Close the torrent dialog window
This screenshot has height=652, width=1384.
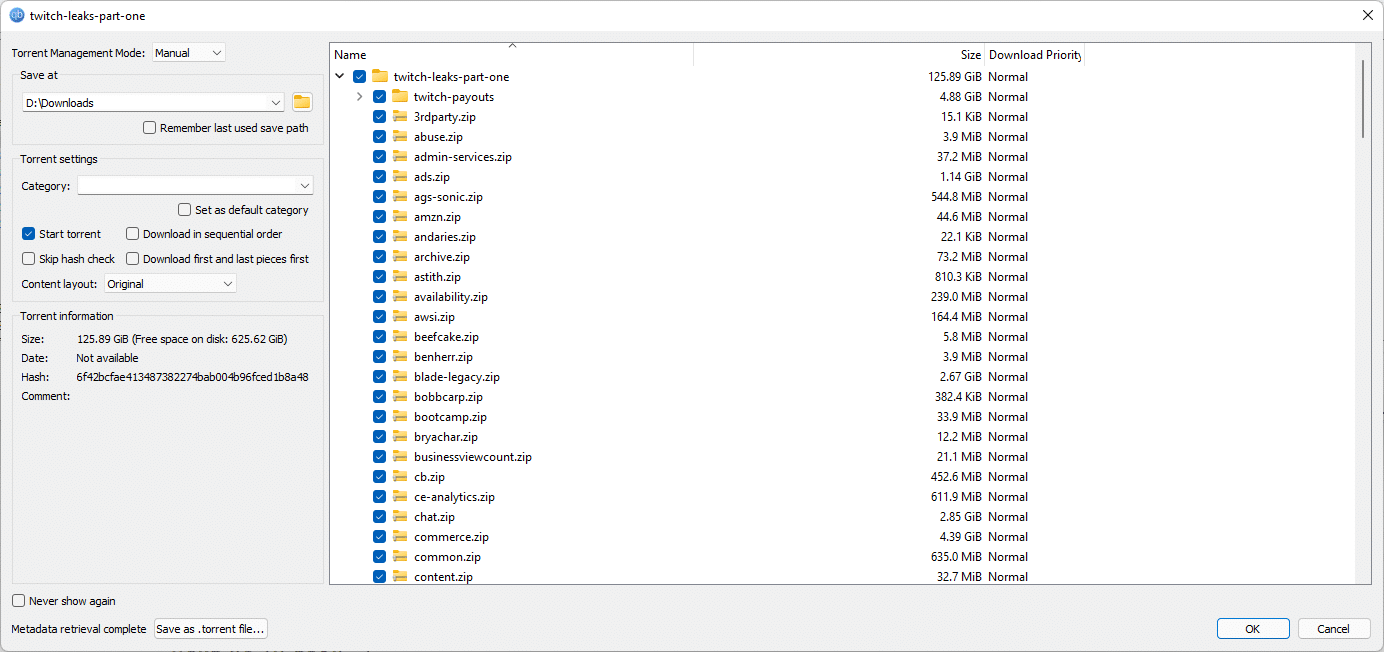pos(1367,15)
